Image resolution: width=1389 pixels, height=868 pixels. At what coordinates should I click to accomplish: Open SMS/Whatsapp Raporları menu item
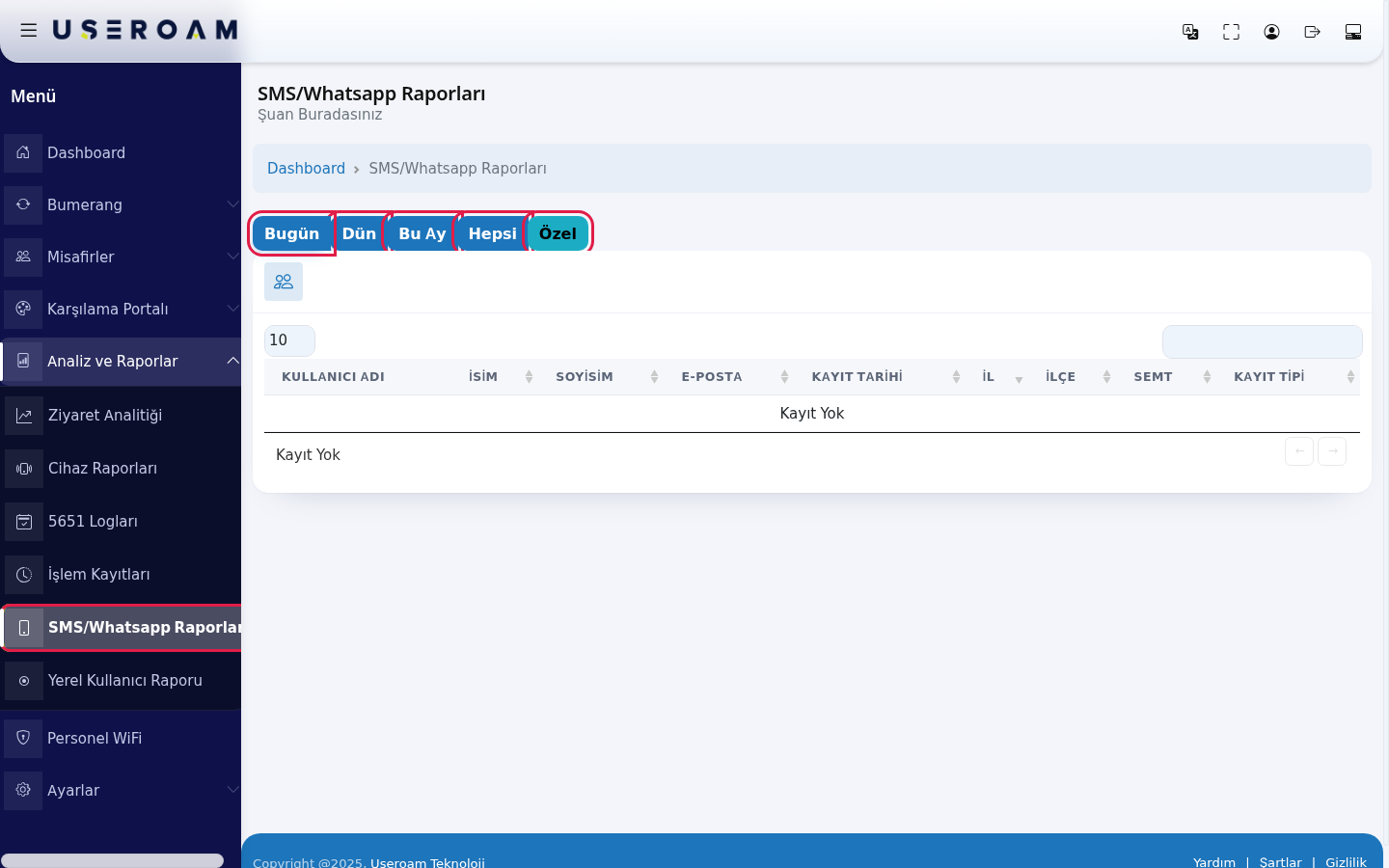[x=122, y=628]
